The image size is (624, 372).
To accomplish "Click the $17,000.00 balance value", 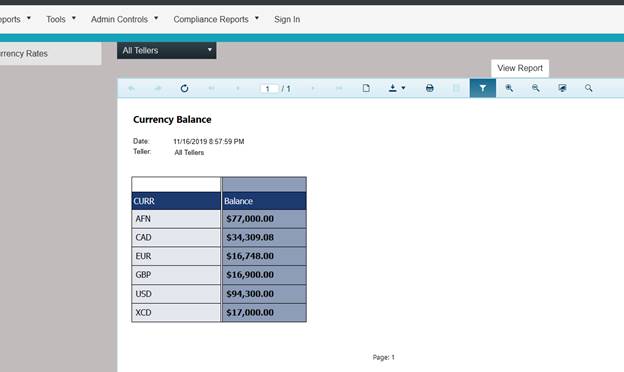I will (x=250, y=313).
